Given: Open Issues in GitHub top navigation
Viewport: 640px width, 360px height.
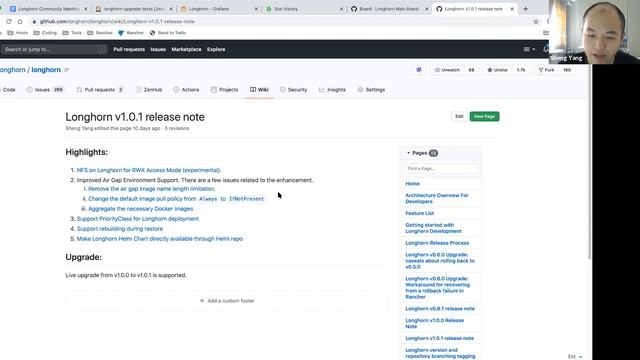Looking at the screenshot, I should [158, 49].
